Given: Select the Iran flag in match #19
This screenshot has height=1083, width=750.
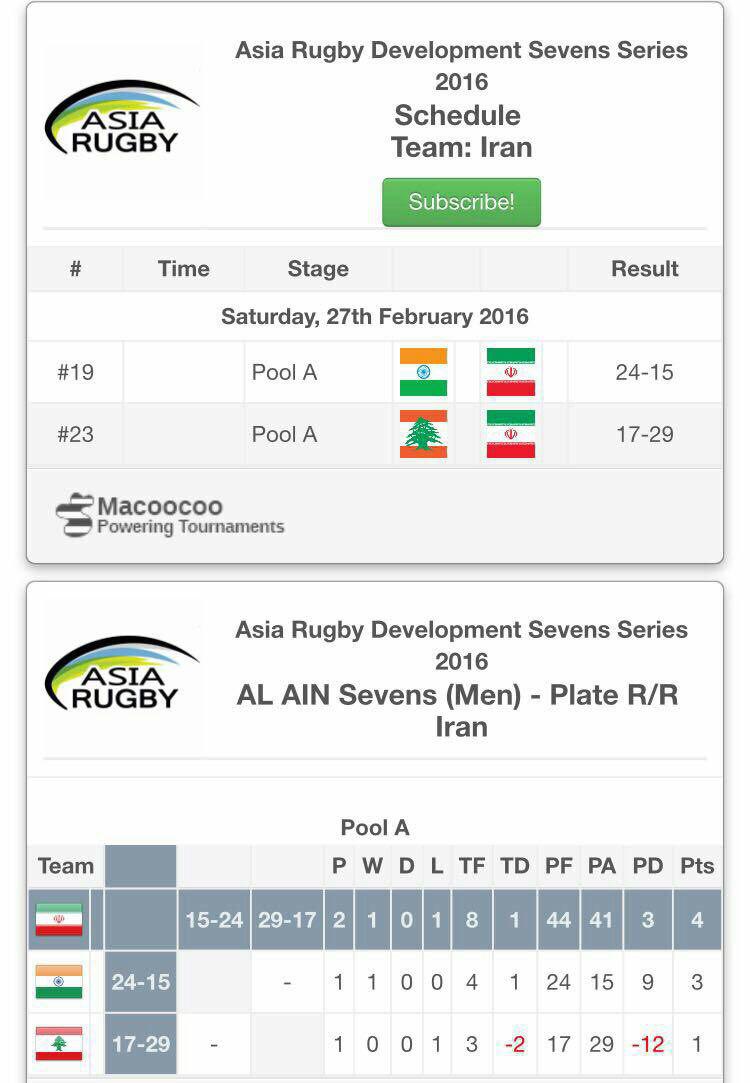Looking at the screenshot, I should tap(511, 372).
